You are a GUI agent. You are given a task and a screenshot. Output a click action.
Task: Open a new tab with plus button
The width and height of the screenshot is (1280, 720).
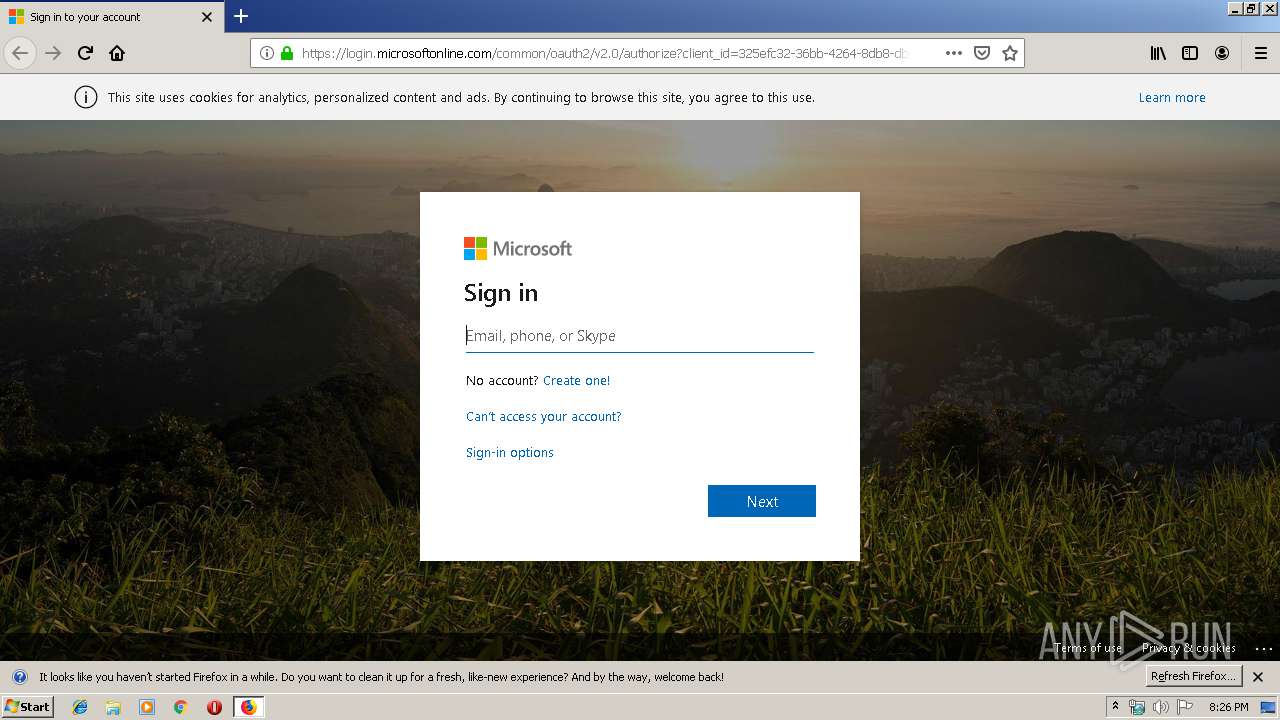click(241, 16)
